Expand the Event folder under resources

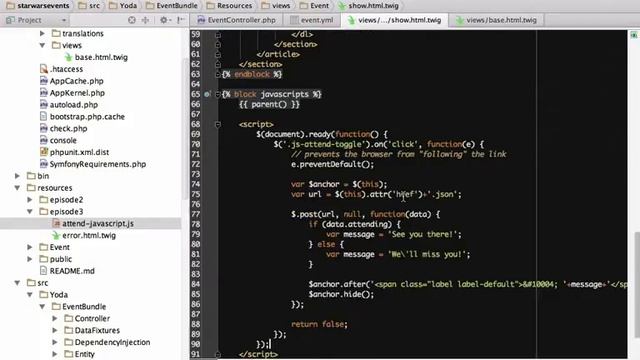[x=30, y=247]
